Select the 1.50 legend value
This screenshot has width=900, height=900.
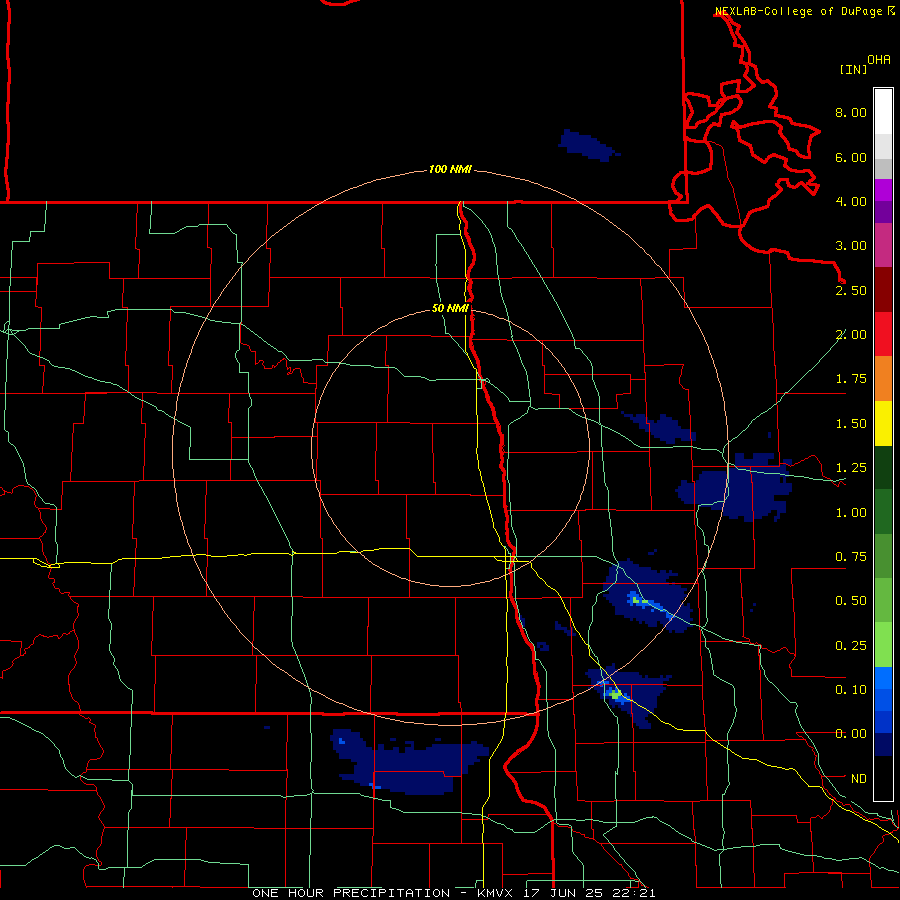[x=851, y=424]
